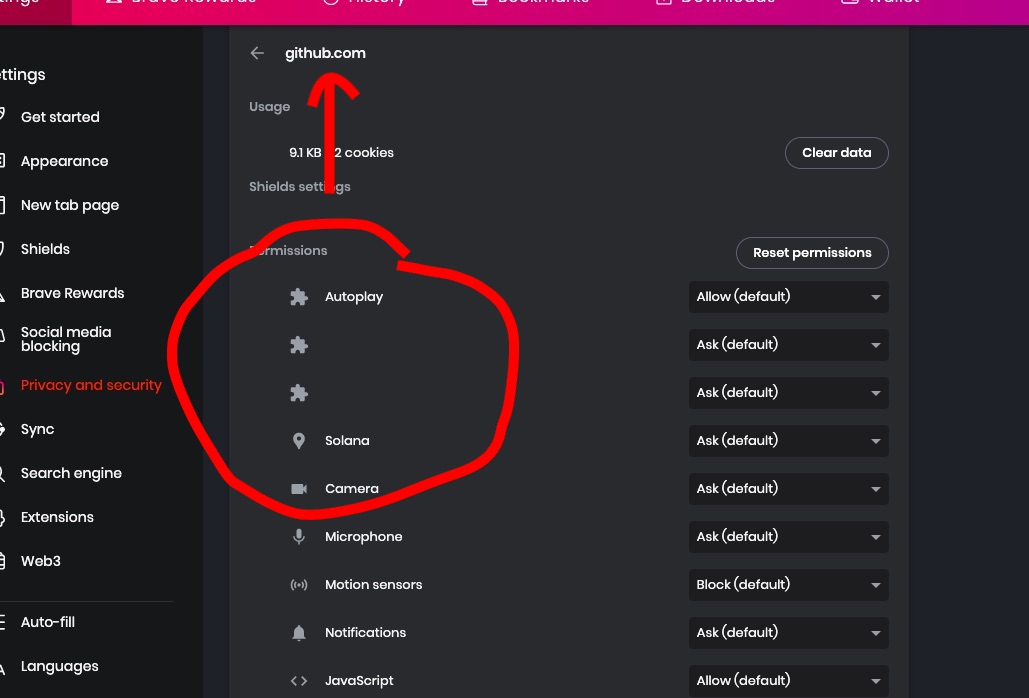Open Auto-fill settings section

(x=48, y=622)
